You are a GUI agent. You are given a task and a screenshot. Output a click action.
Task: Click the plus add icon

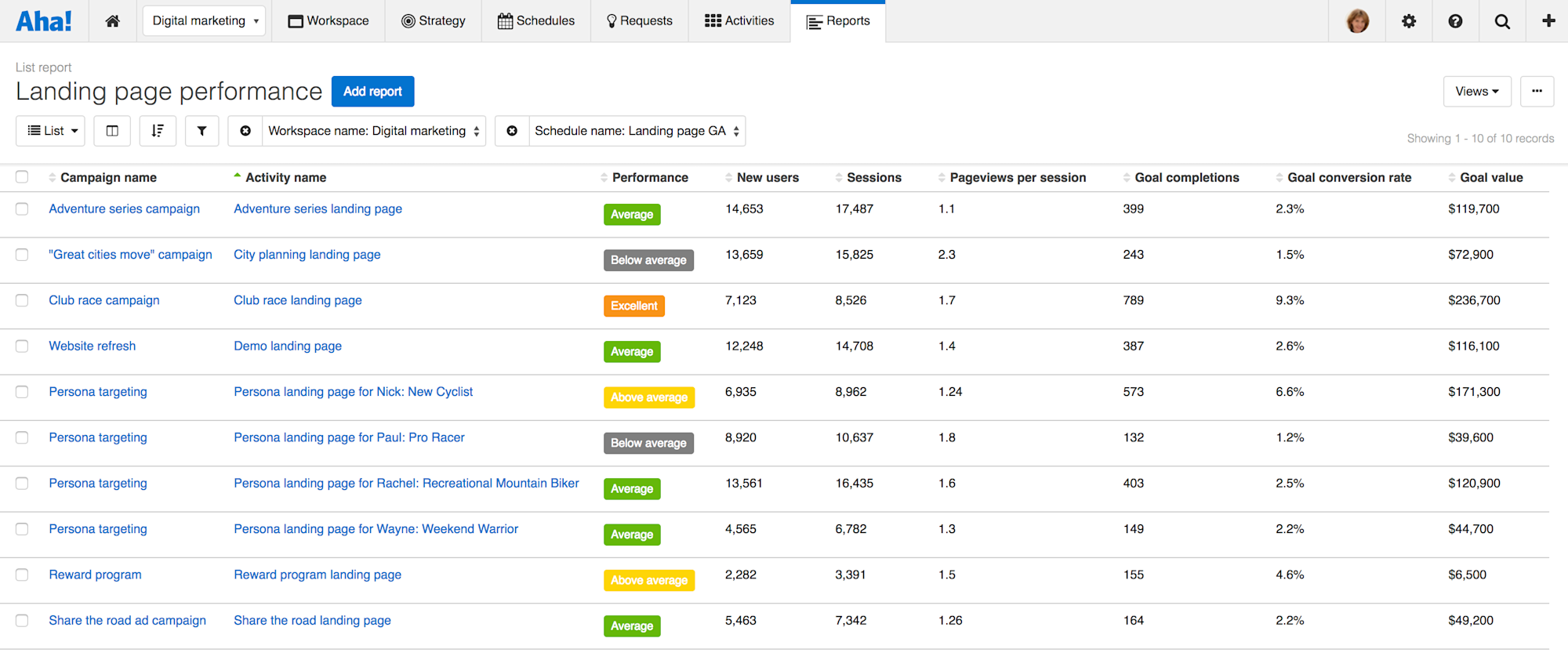[1548, 21]
